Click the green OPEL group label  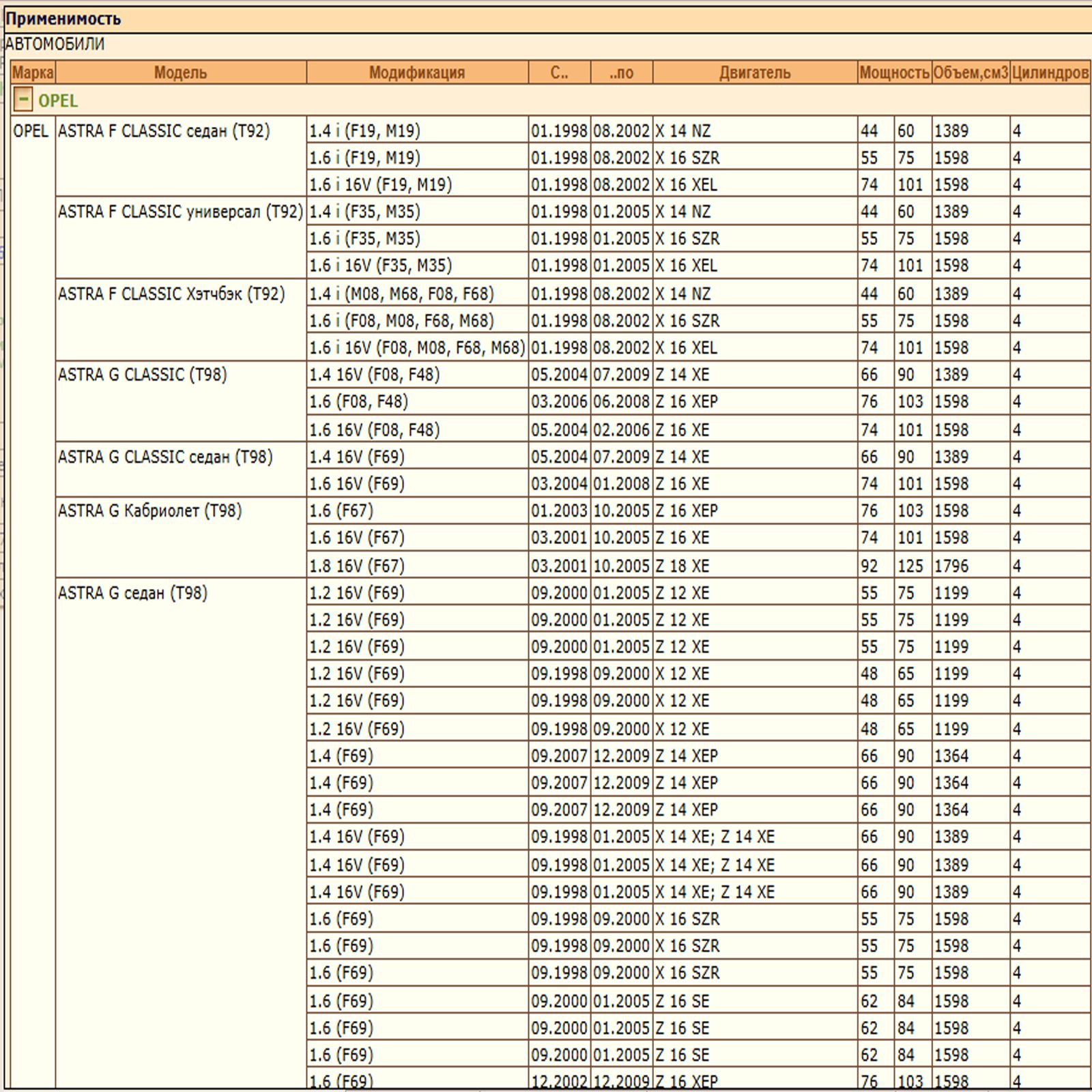(58, 101)
